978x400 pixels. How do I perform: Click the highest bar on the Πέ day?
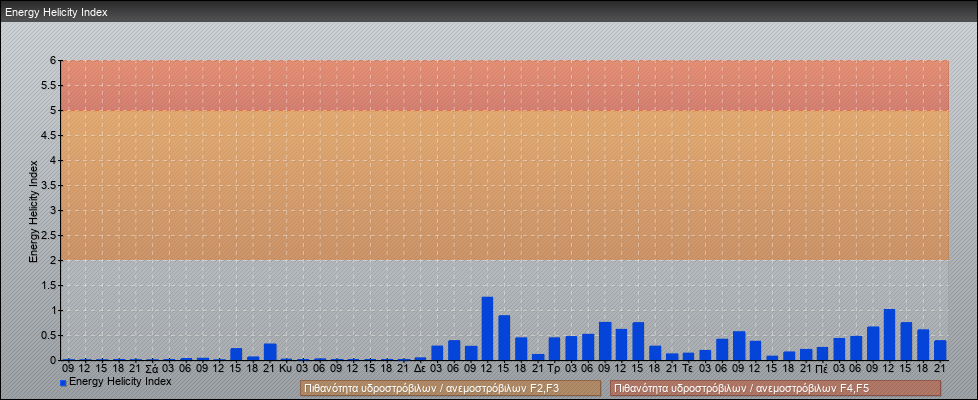click(x=889, y=335)
